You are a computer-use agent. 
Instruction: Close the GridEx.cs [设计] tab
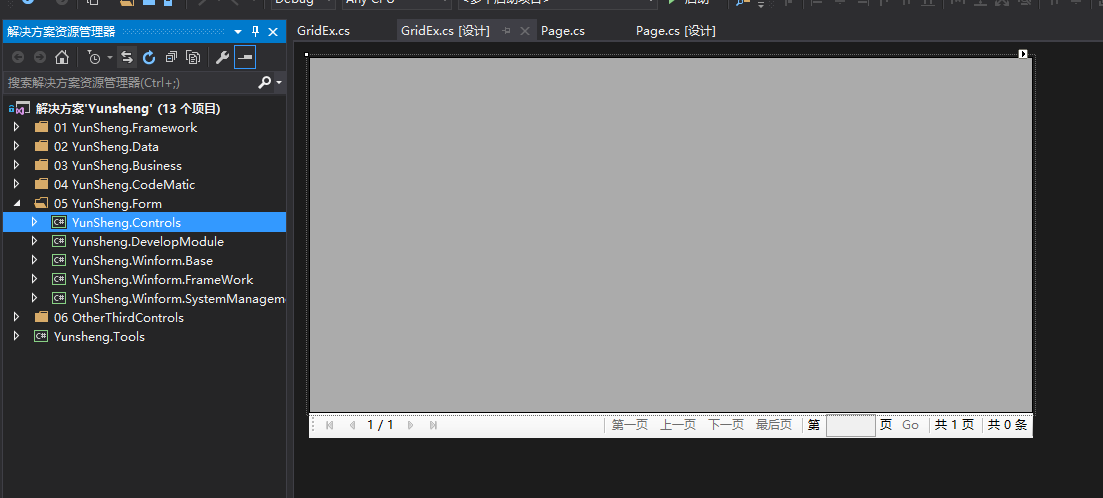pyautogui.click(x=524, y=31)
